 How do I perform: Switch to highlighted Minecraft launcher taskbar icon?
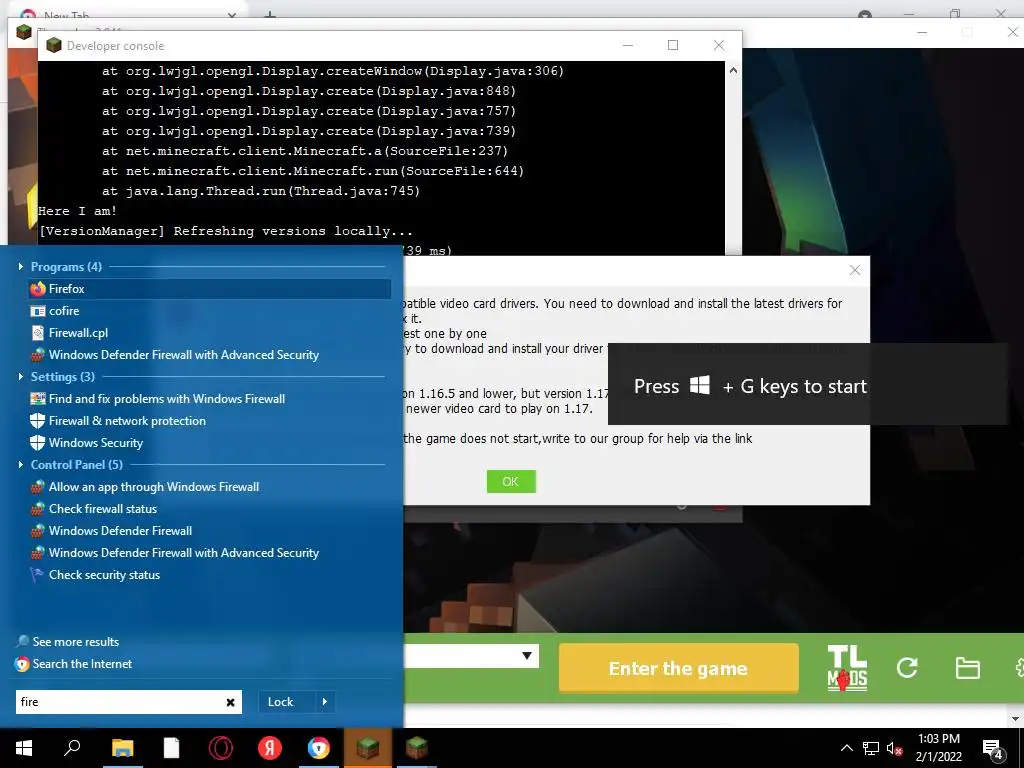368,748
